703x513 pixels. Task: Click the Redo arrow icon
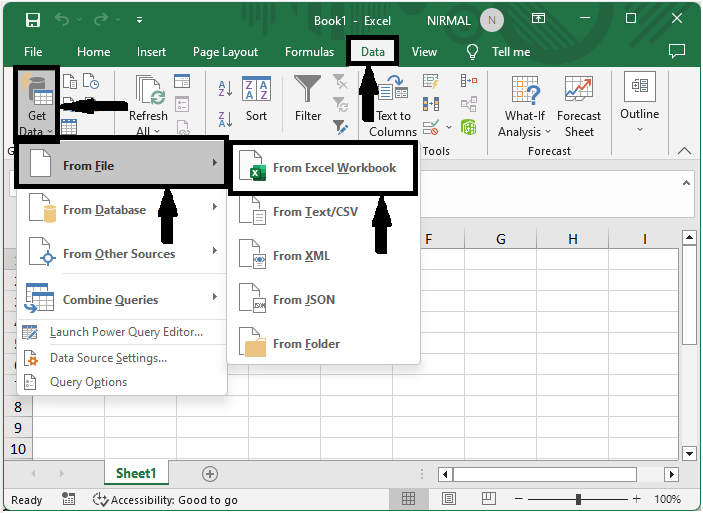pyautogui.click(x=101, y=20)
